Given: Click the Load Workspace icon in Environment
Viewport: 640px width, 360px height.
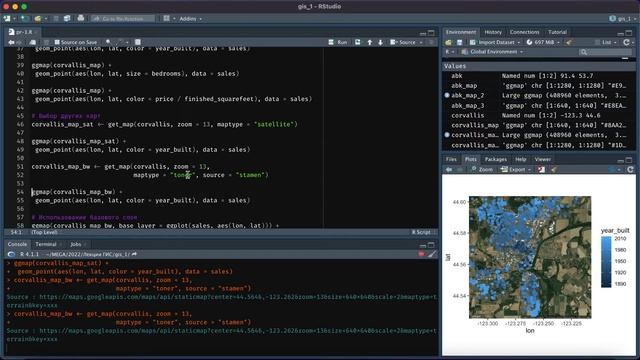Looking at the screenshot, I should [x=449, y=42].
